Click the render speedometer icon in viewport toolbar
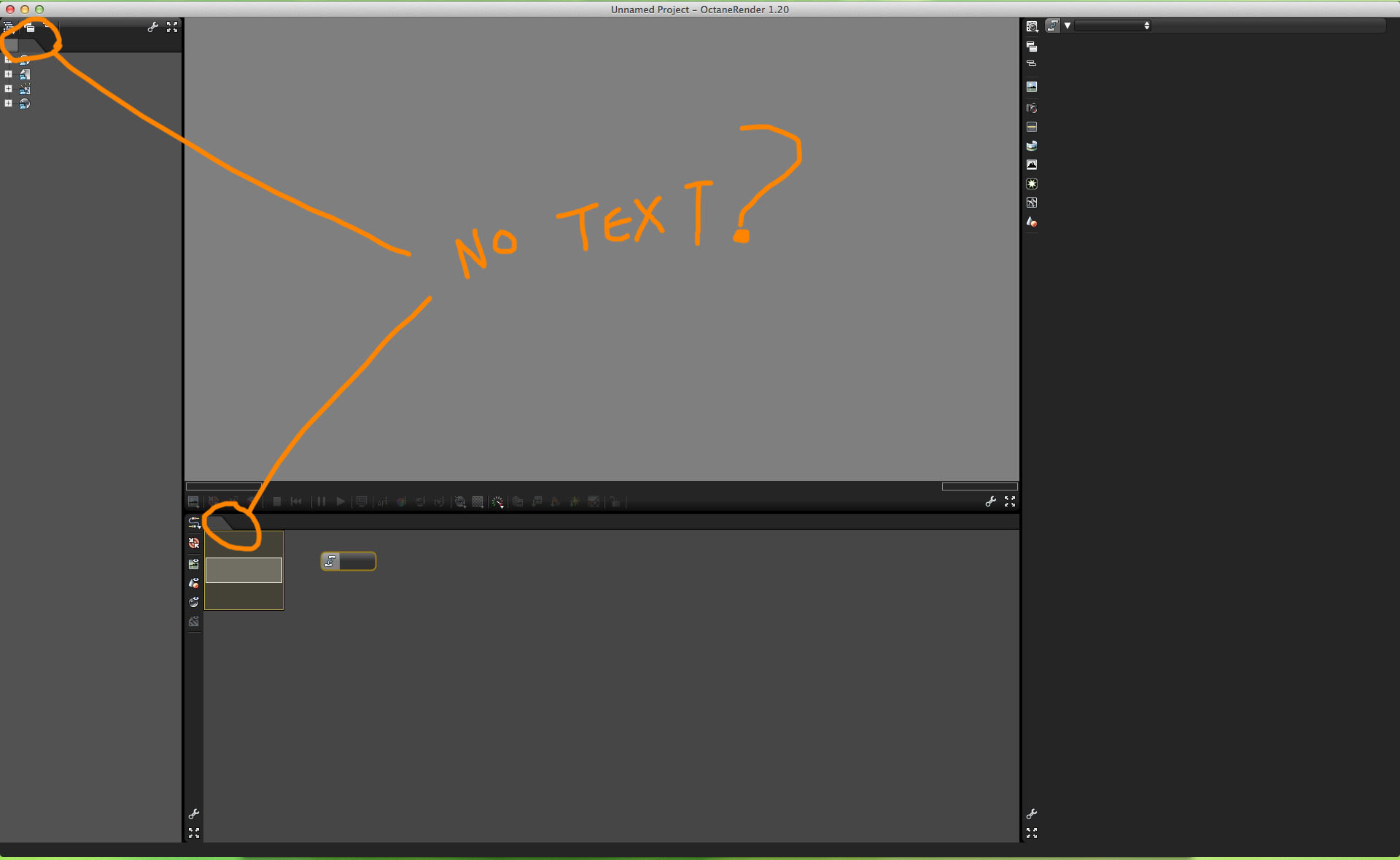Viewport: 1400px width, 860px height. 497,501
